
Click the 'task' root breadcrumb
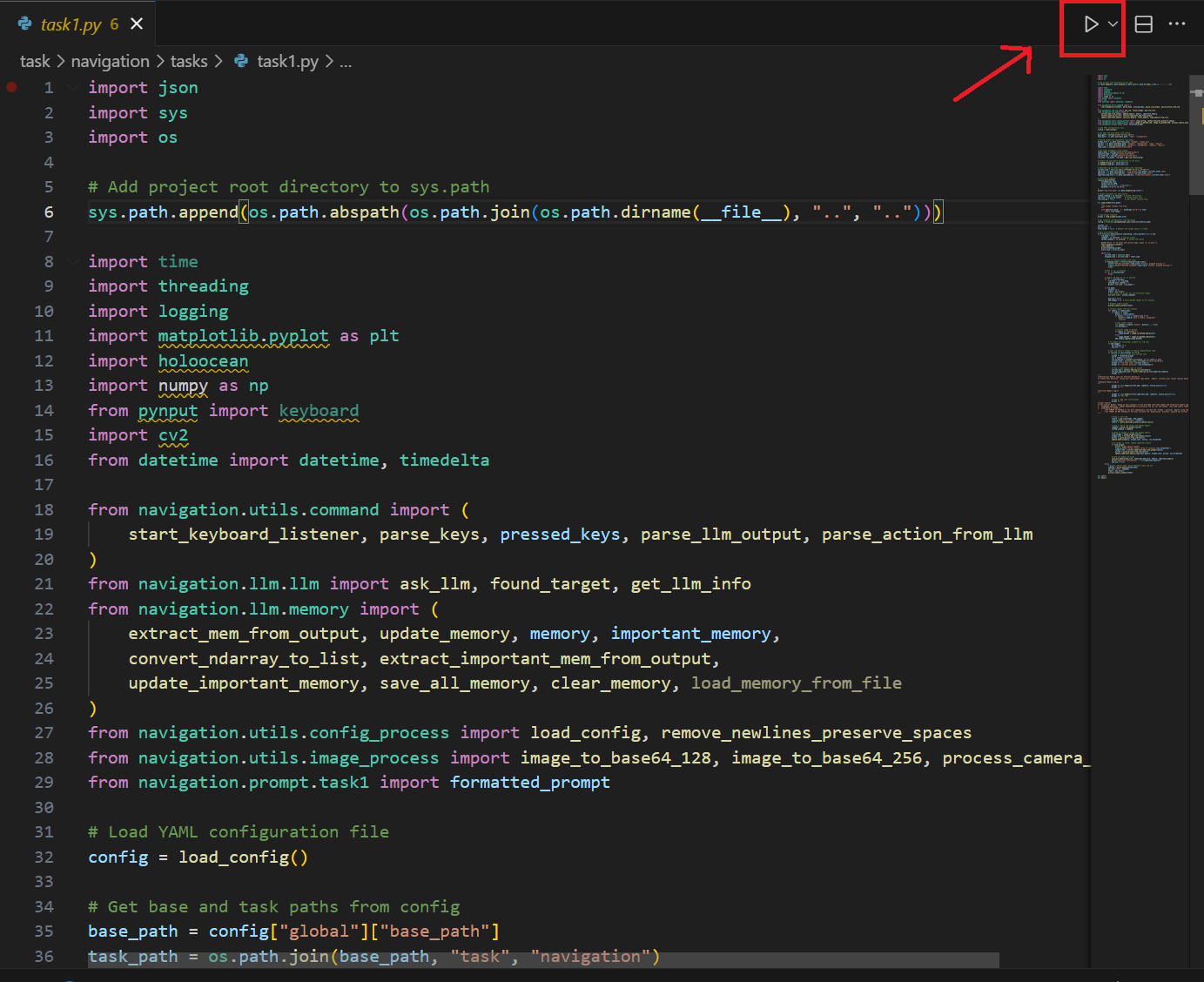(x=35, y=61)
